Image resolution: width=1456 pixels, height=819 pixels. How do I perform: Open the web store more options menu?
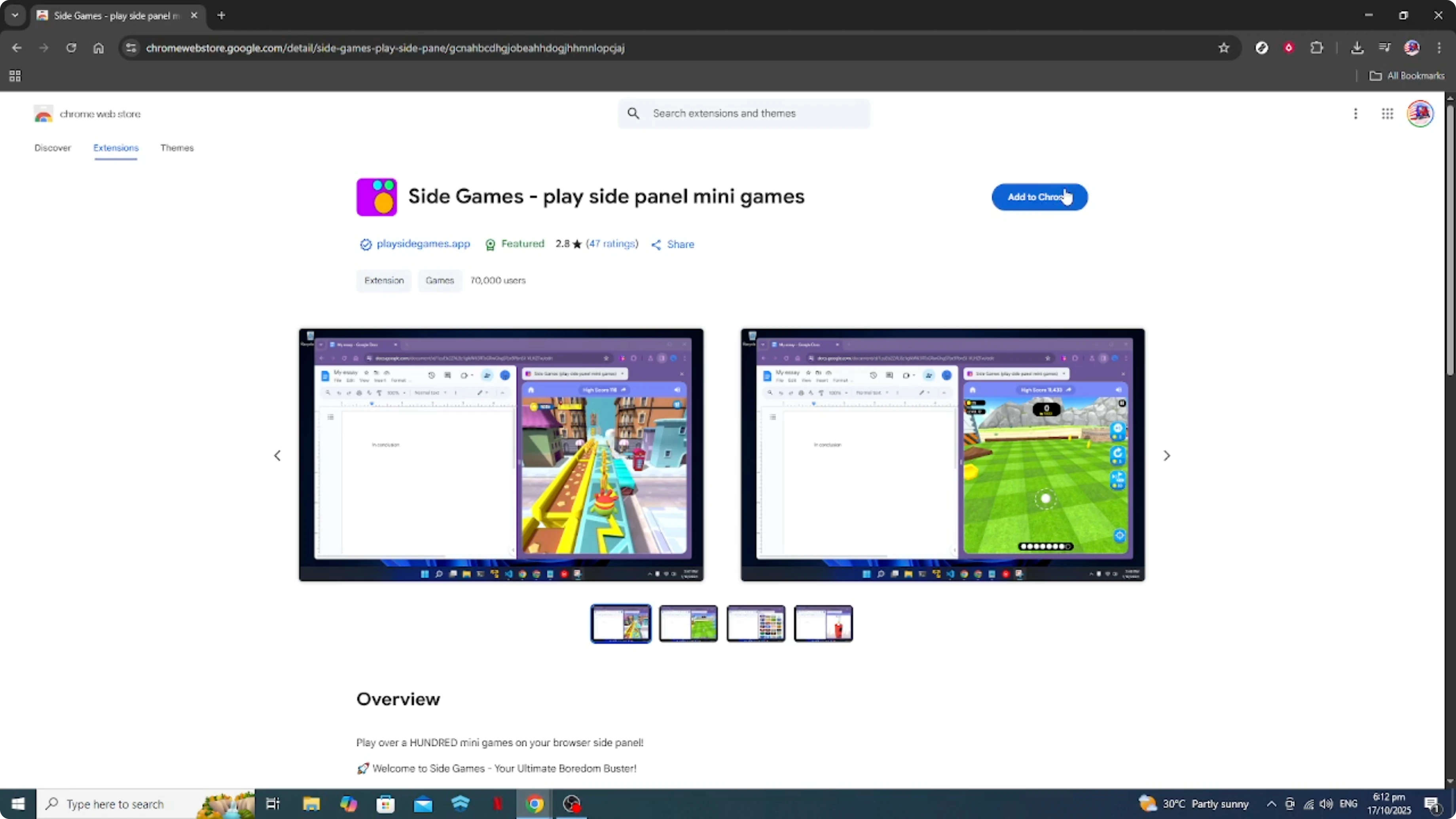tap(1356, 114)
